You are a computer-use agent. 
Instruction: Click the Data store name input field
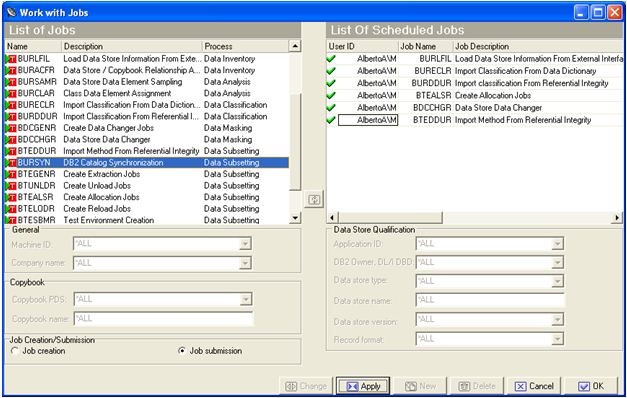pos(490,300)
